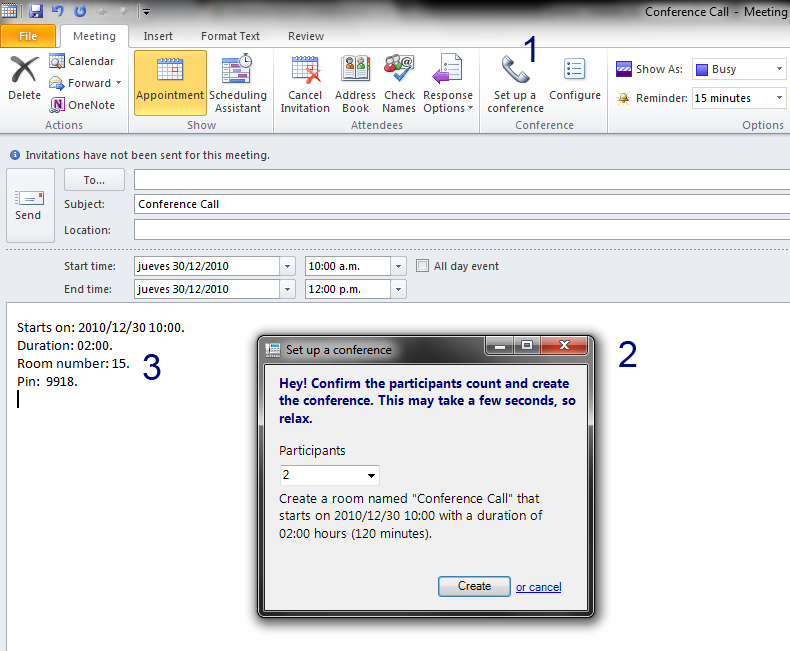Screen dimensions: 790x651
Task: Click the Forward envelope icon
Action: tap(56, 83)
